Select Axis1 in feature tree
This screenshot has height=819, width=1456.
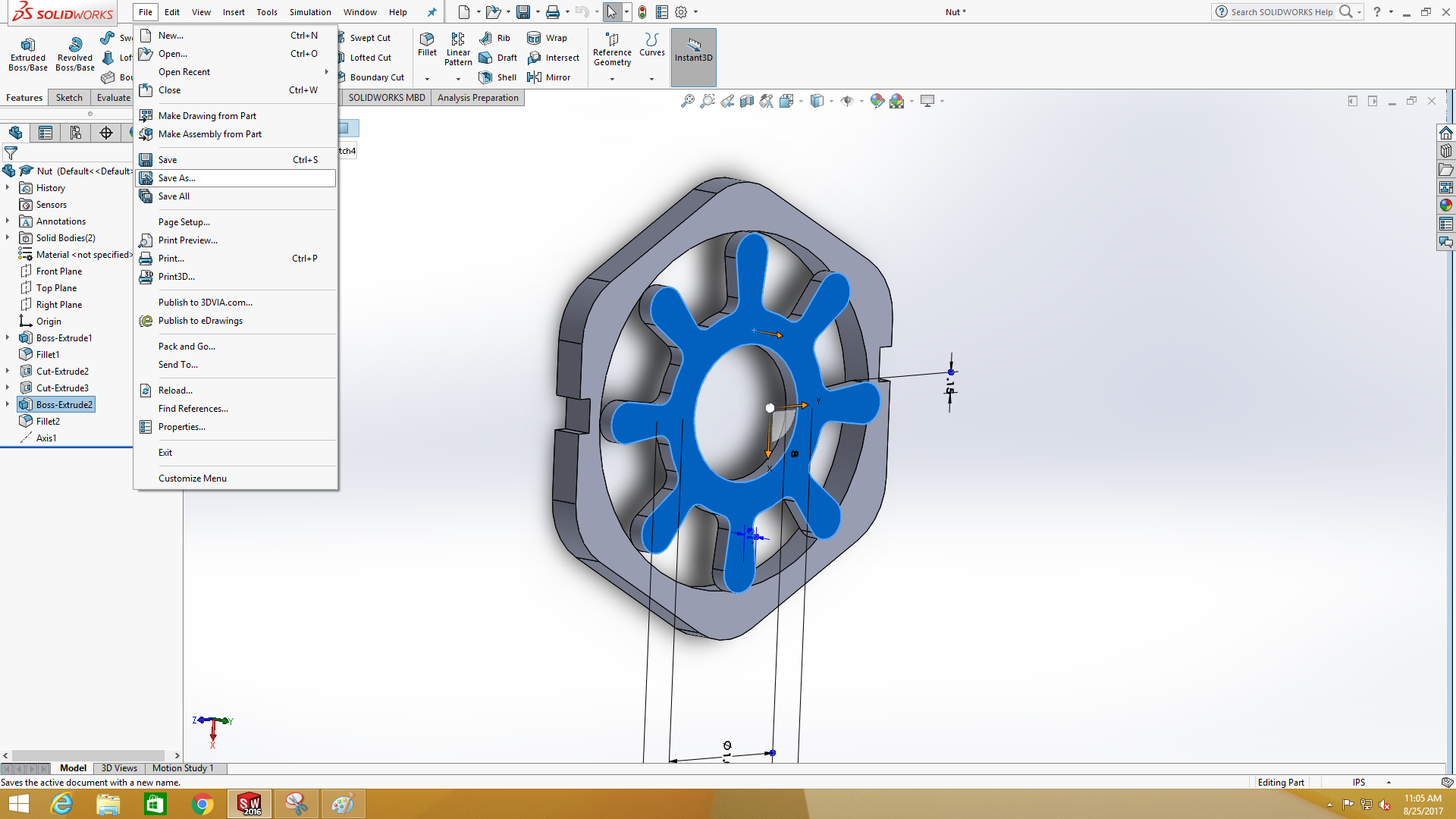click(46, 438)
